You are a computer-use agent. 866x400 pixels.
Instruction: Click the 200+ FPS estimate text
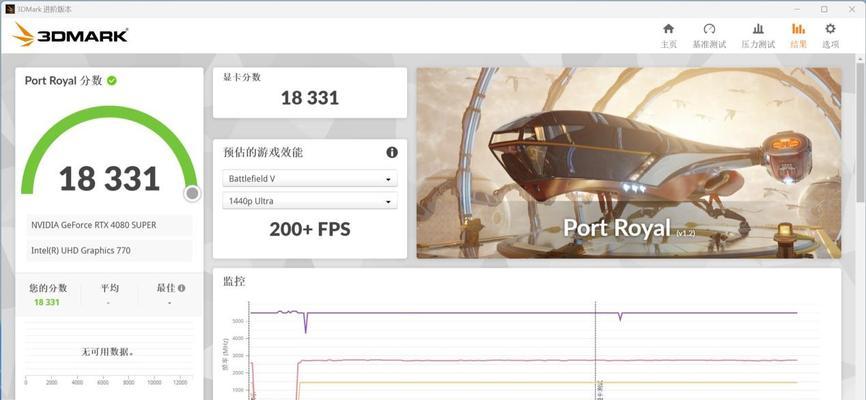(x=310, y=229)
